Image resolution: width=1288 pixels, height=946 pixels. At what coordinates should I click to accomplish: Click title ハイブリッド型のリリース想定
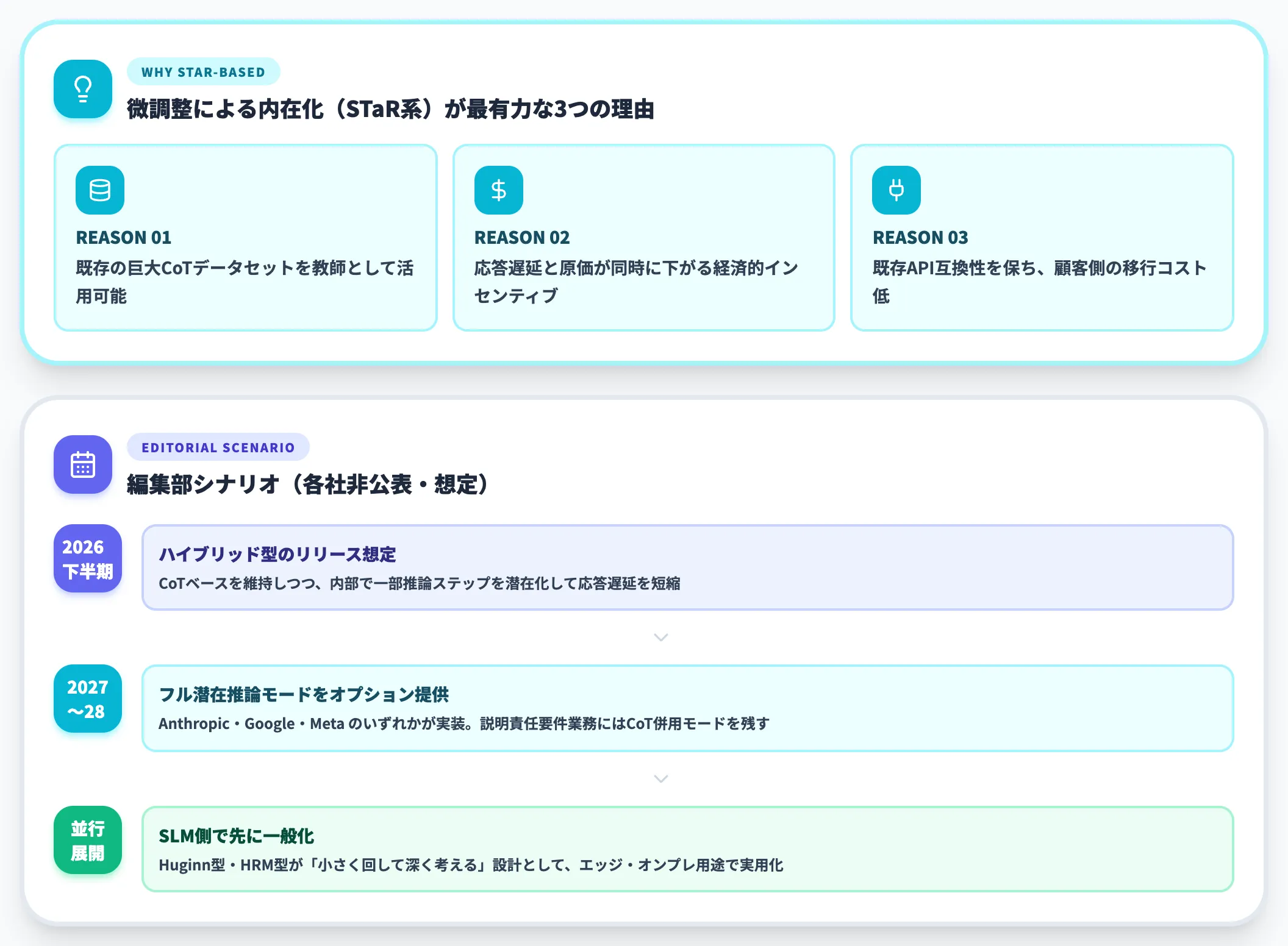[277, 554]
